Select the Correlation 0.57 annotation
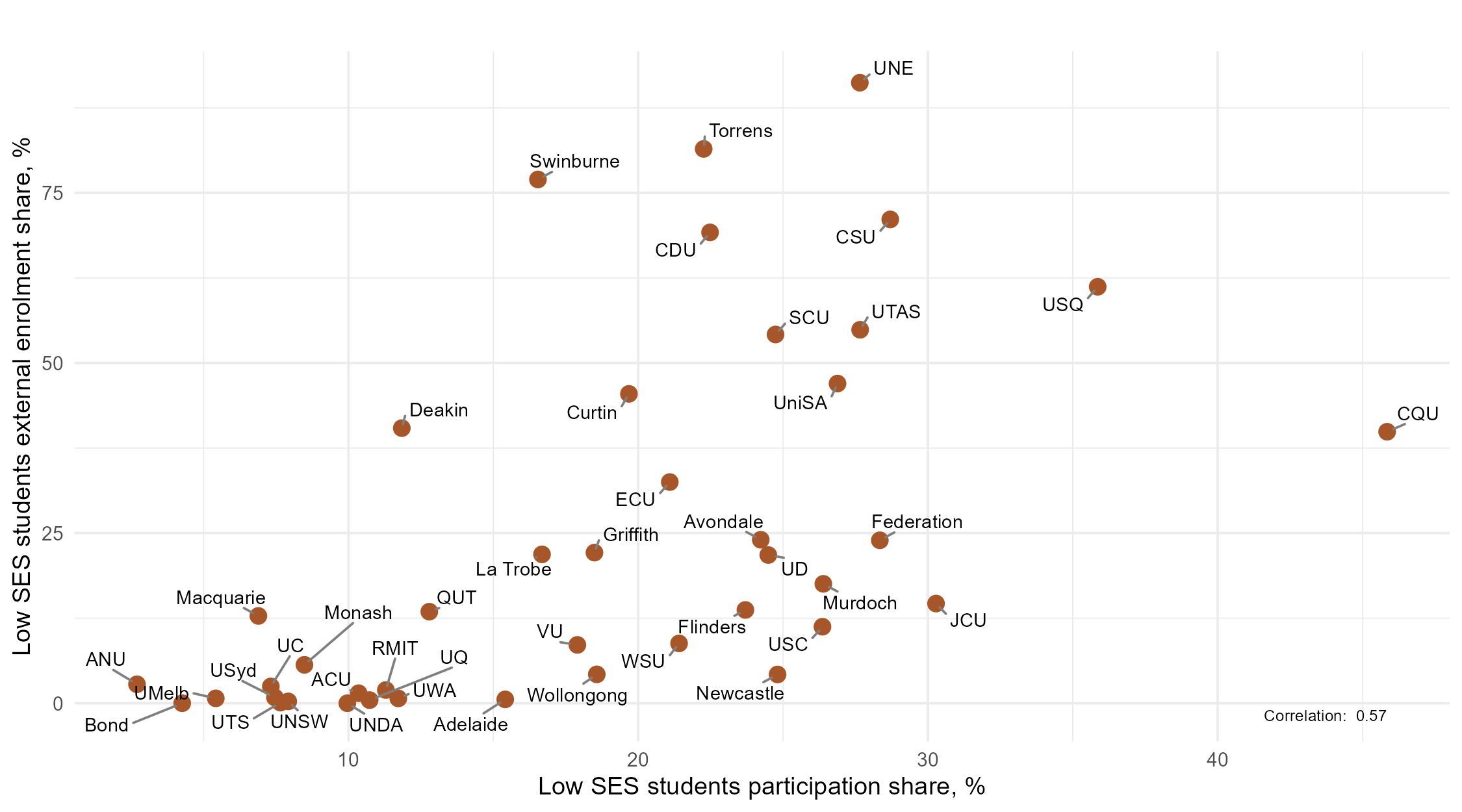 point(1324,716)
